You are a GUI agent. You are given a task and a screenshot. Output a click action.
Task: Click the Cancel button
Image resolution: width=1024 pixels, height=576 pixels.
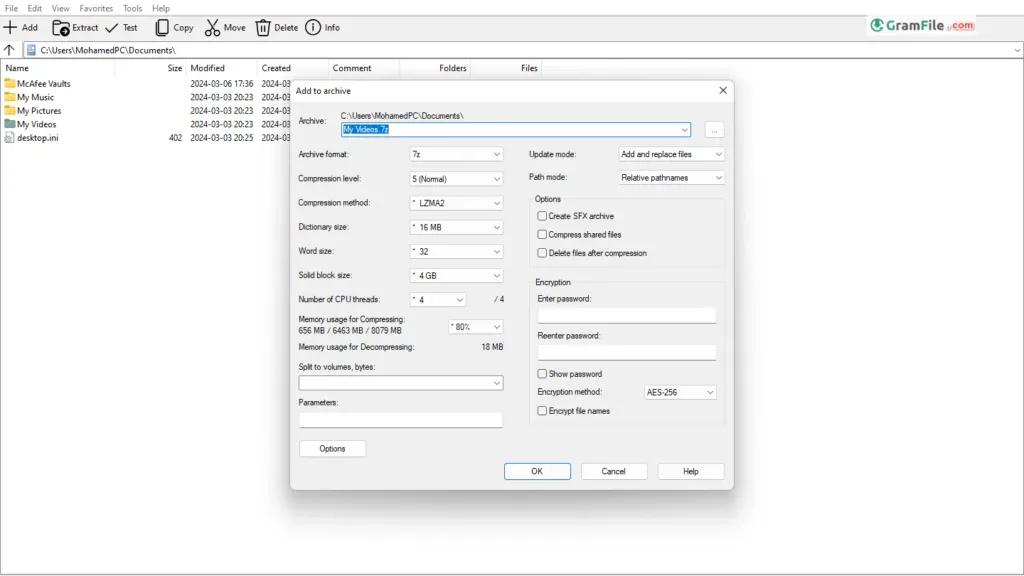pos(613,471)
